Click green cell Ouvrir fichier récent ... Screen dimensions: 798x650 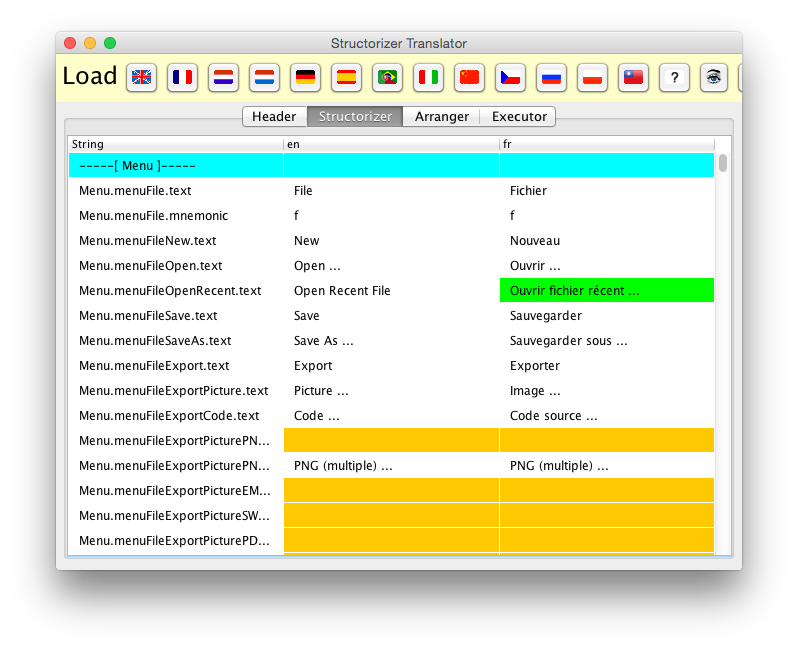coord(607,291)
